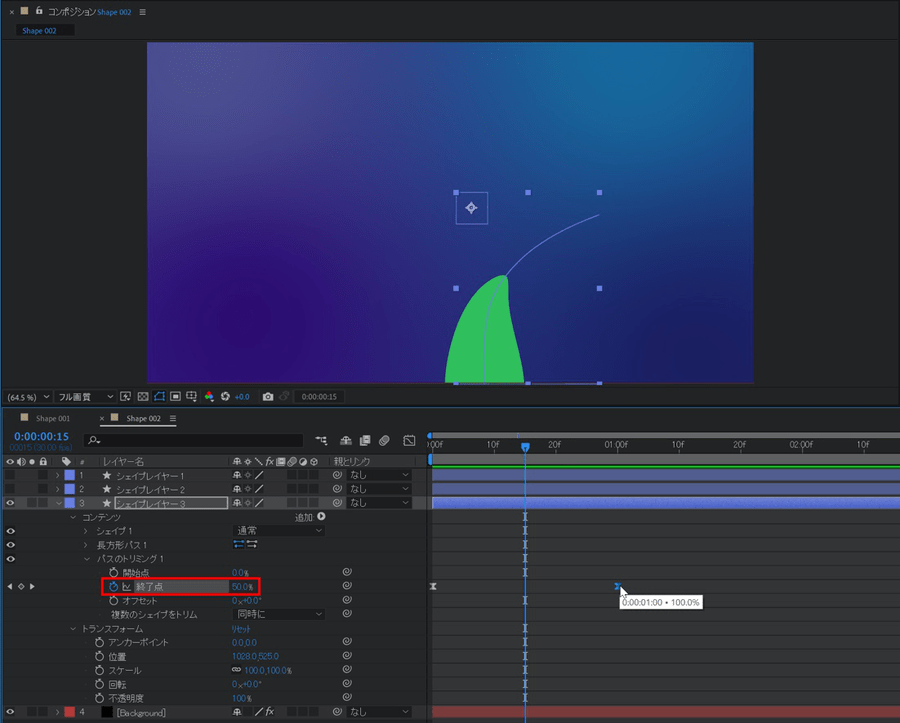Open the フル画質 resolution dropdown
900x723 pixels.
[x=86, y=397]
